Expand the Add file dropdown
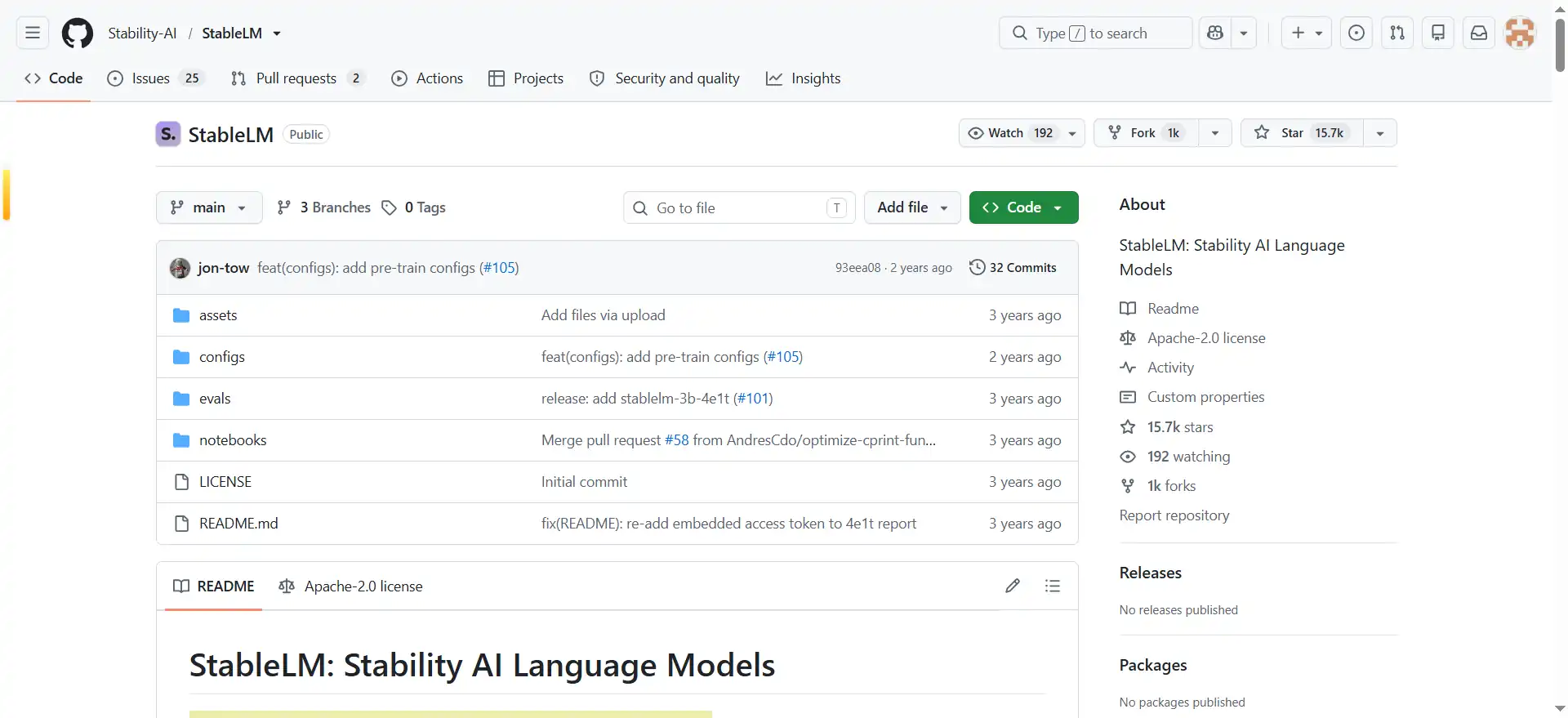Image resolution: width=1568 pixels, height=718 pixels. click(912, 207)
